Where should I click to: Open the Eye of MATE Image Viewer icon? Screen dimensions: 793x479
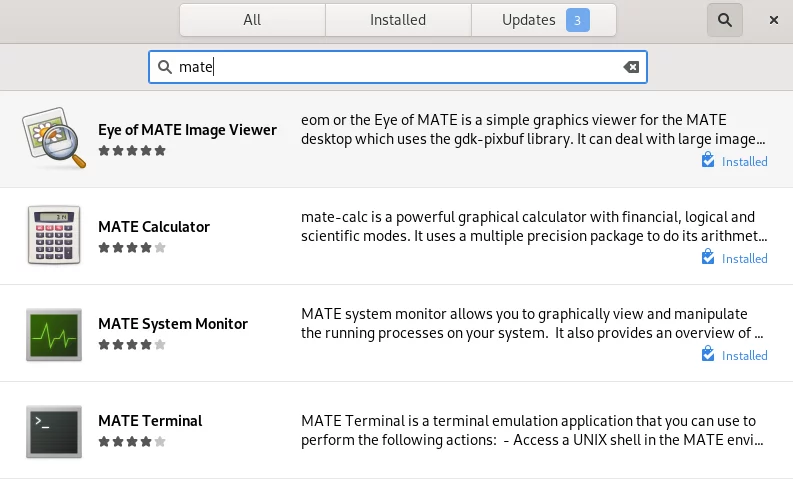pyautogui.click(x=54, y=138)
